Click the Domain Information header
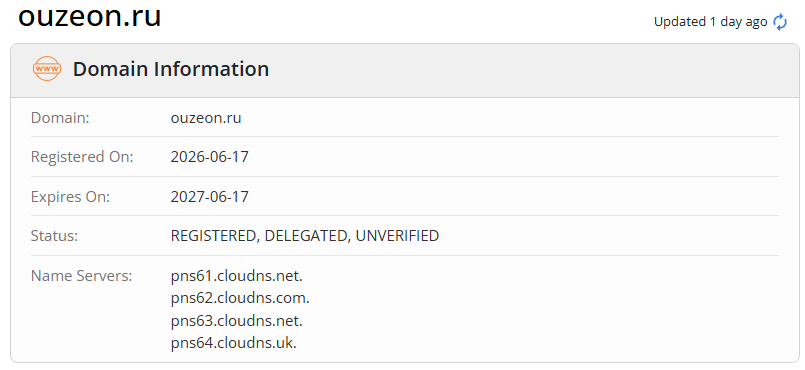 click(x=171, y=69)
